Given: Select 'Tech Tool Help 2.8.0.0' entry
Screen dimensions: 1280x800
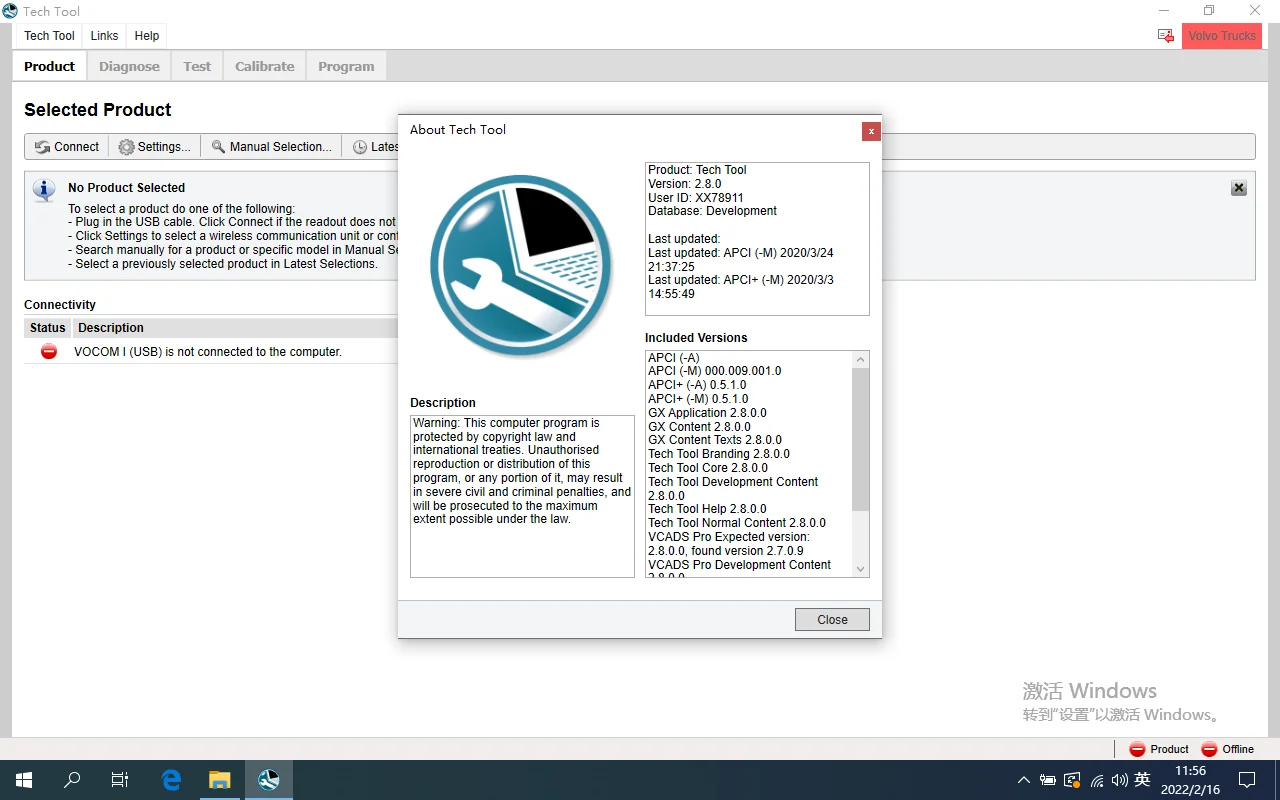Looking at the screenshot, I should tap(707, 509).
